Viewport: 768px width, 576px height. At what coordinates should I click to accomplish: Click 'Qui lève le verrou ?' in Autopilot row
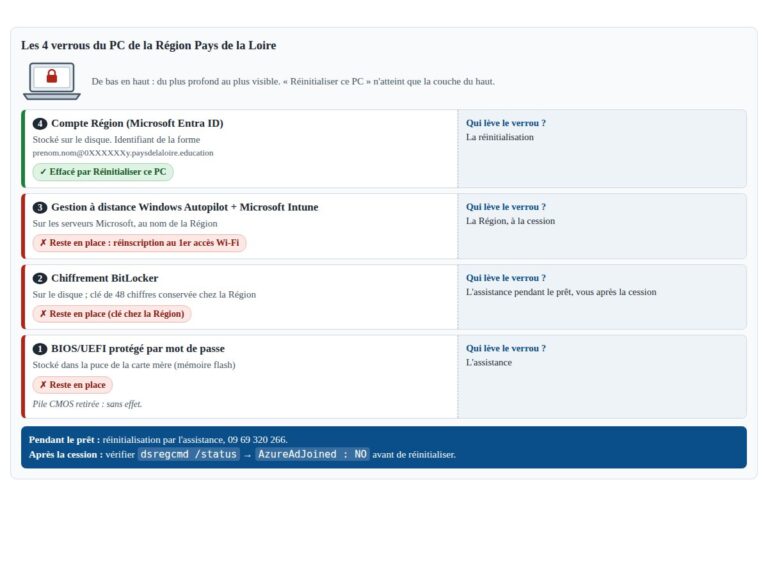[x=505, y=207]
